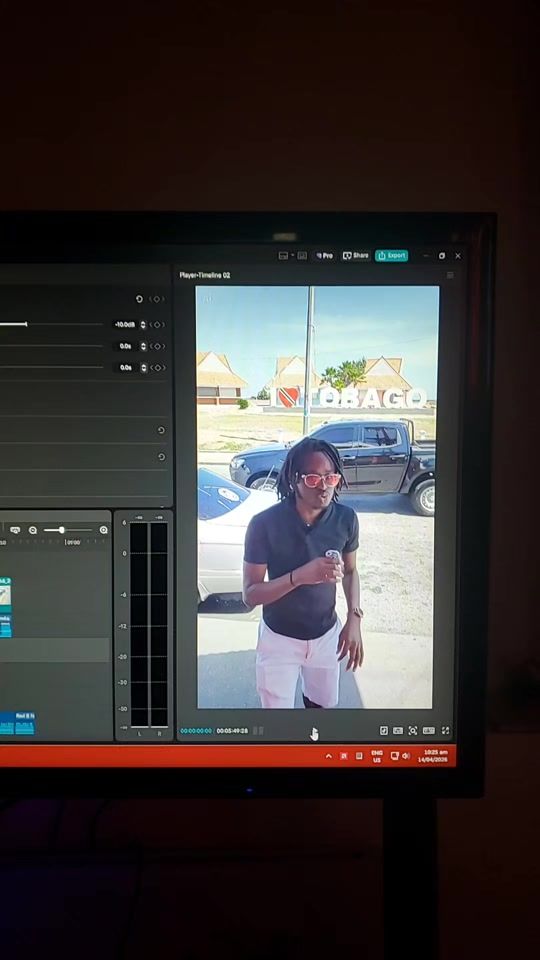Click the fit-timeline icon left of zoom out
Screen dimensions: 540x960
click(15, 530)
